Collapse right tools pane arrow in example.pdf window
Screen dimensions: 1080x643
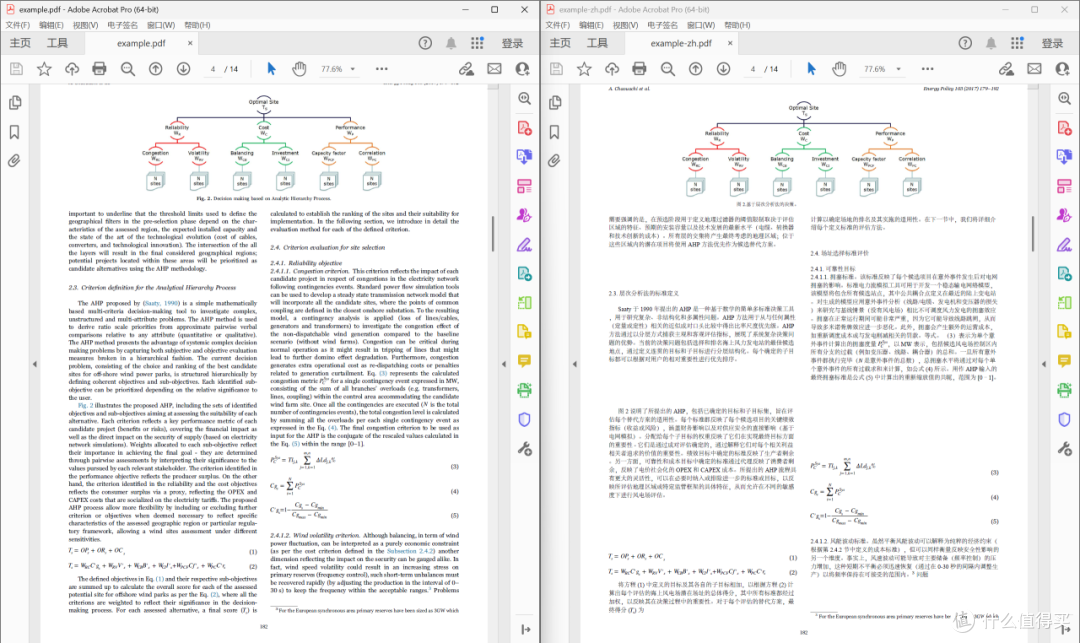click(504, 363)
